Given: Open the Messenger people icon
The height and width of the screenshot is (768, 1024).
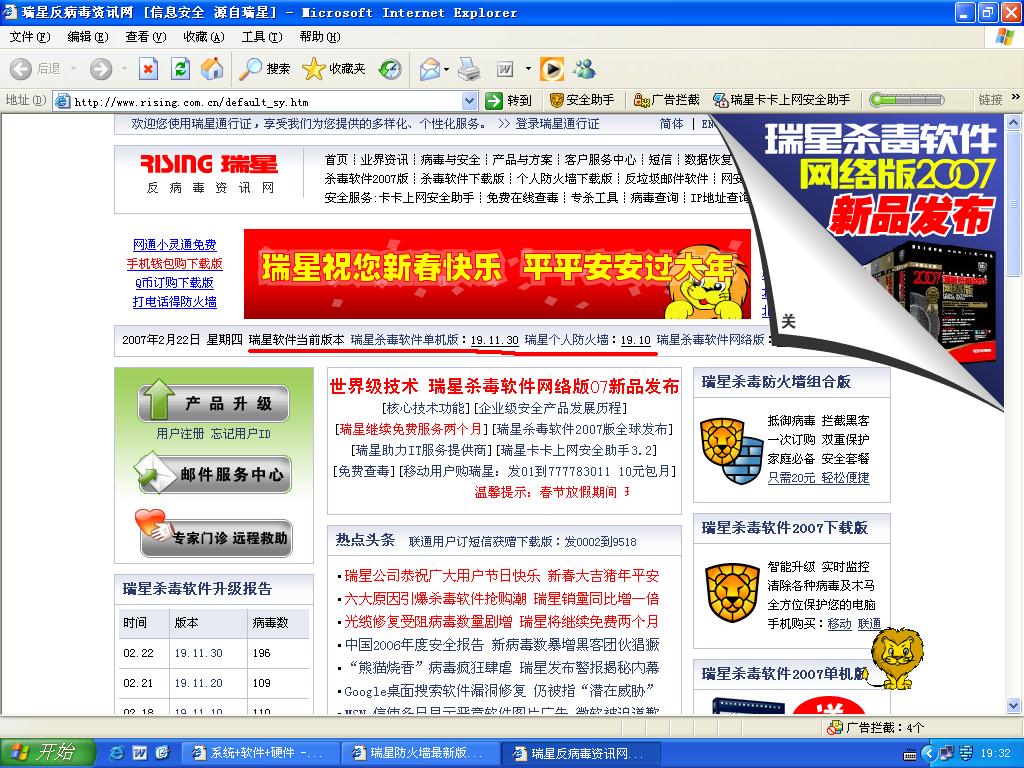Looking at the screenshot, I should [x=584, y=69].
